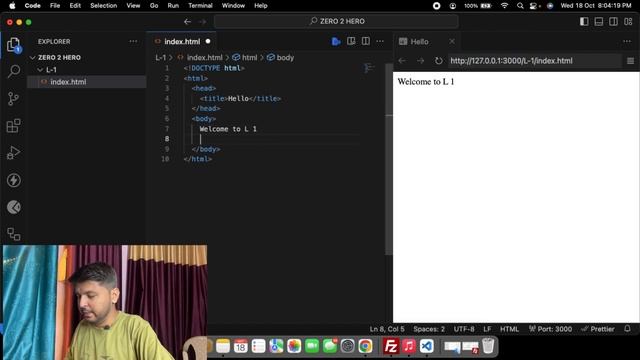Click the macOS clock Wed 18 Oct
The width and height of the screenshot is (640, 360).
click(x=596, y=6)
